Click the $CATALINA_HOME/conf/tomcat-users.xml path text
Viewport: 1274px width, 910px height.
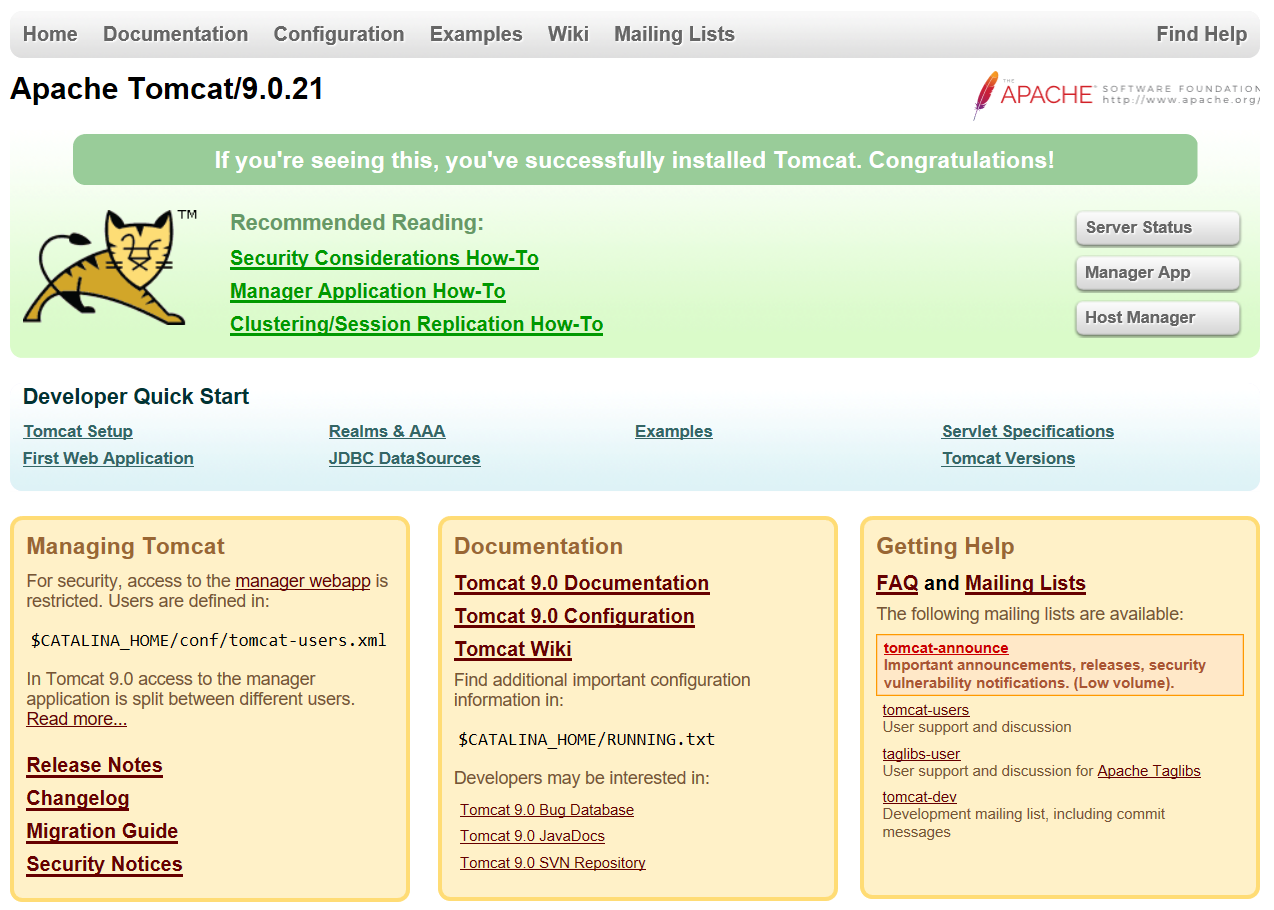point(209,641)
